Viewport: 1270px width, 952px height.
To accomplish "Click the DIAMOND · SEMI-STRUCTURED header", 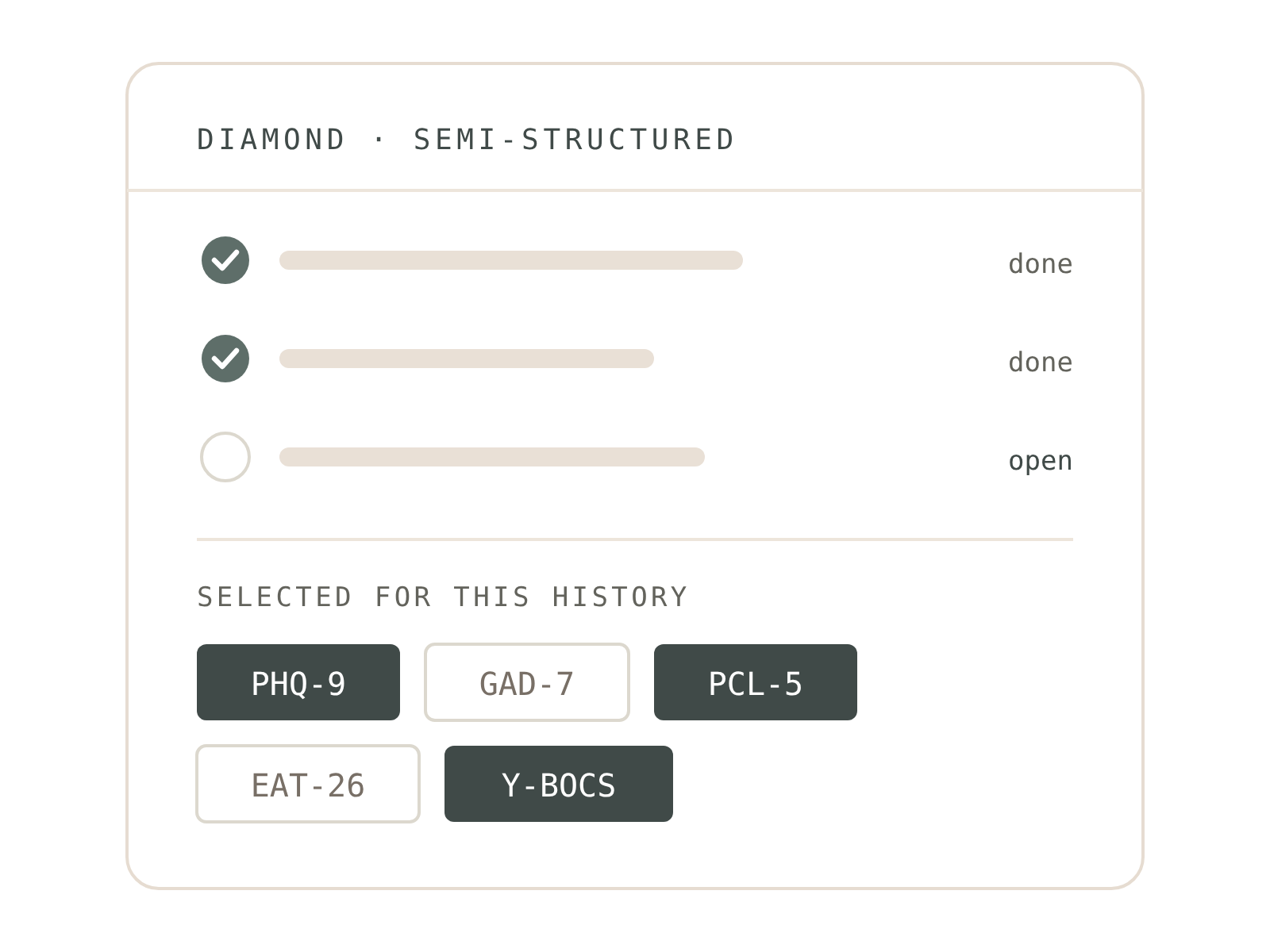I will [466, 140].
